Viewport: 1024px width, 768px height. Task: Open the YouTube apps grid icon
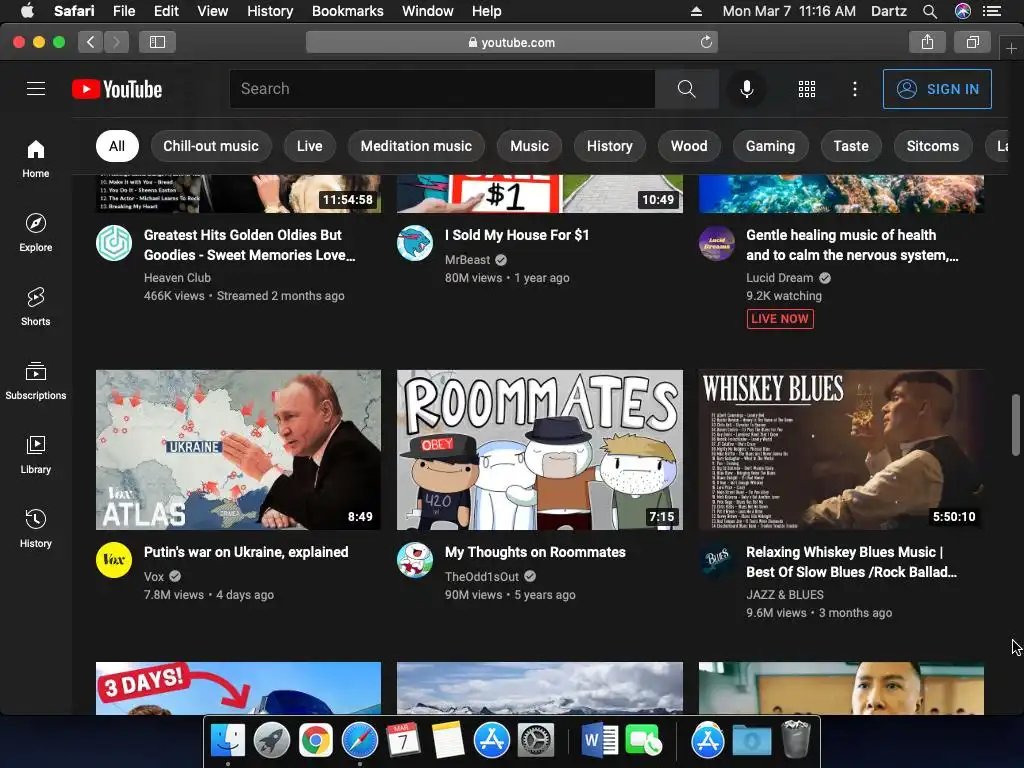click(x=807, y=89)
